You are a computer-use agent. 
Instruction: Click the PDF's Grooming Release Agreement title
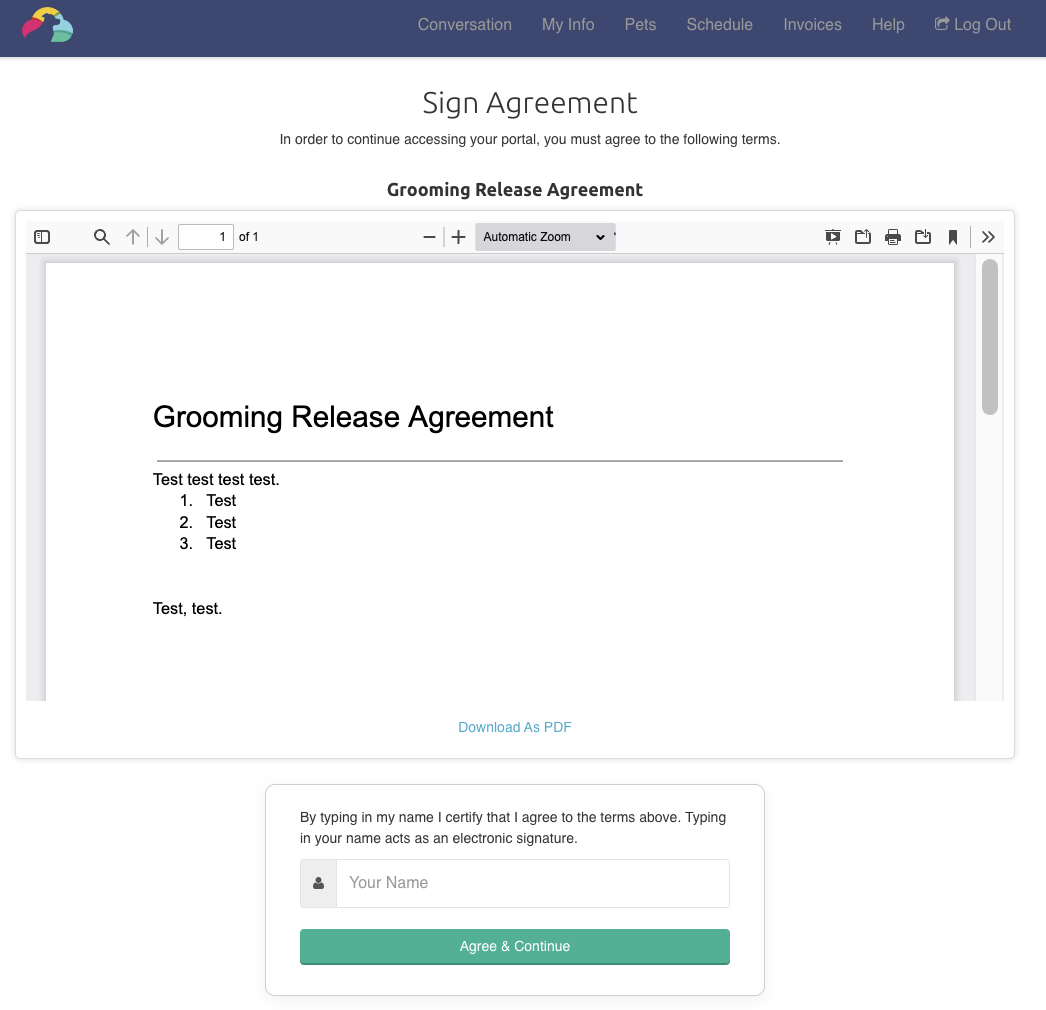[353, 417]
